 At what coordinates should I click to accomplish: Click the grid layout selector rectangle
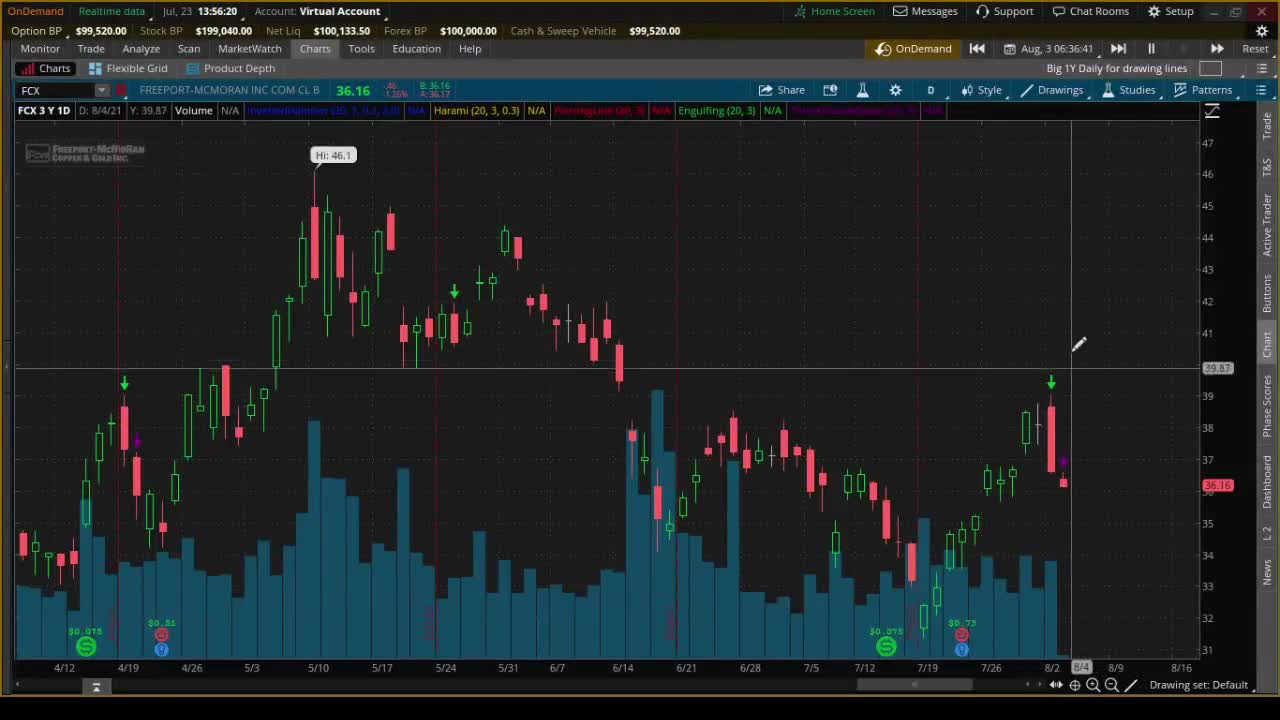click(1210, 68)
